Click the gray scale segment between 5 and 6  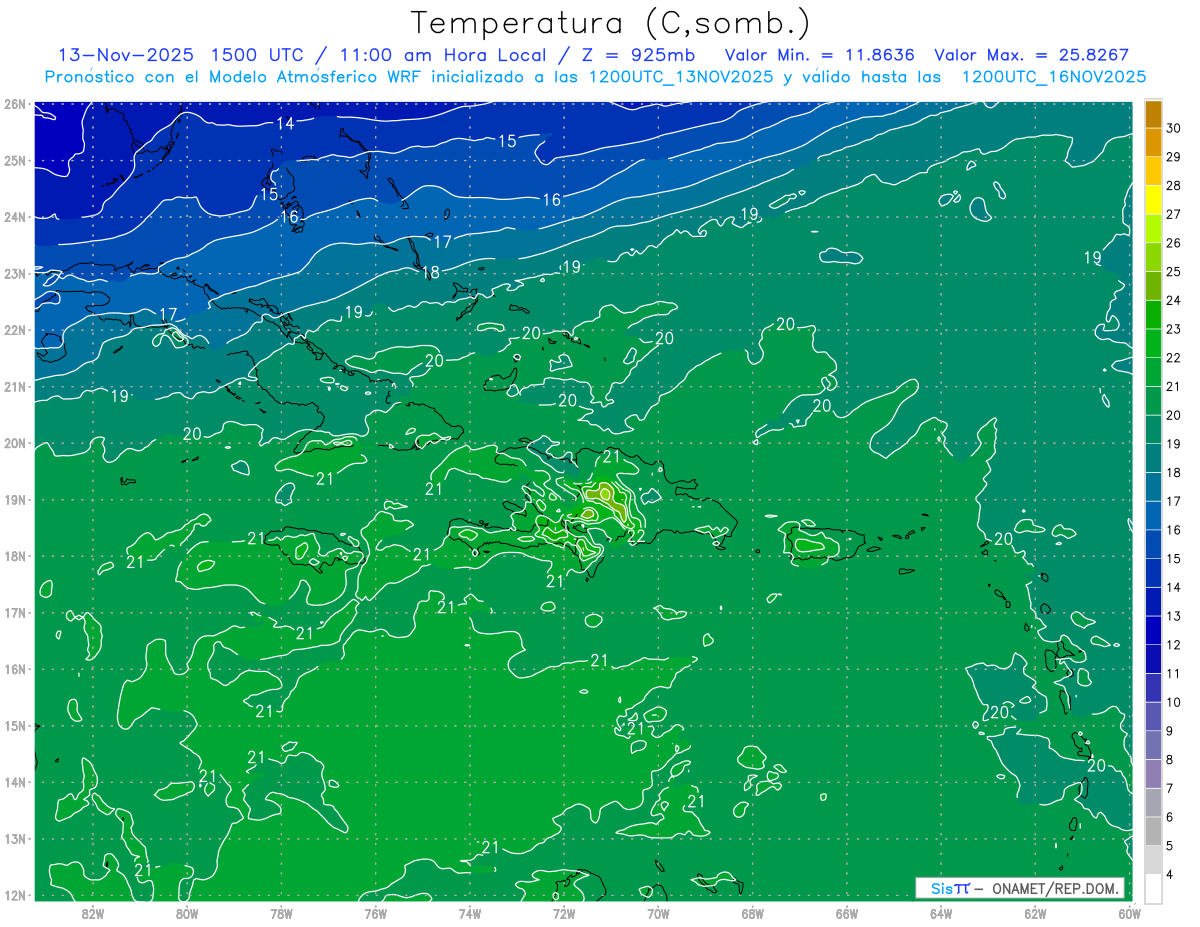tap(1153, 831)
